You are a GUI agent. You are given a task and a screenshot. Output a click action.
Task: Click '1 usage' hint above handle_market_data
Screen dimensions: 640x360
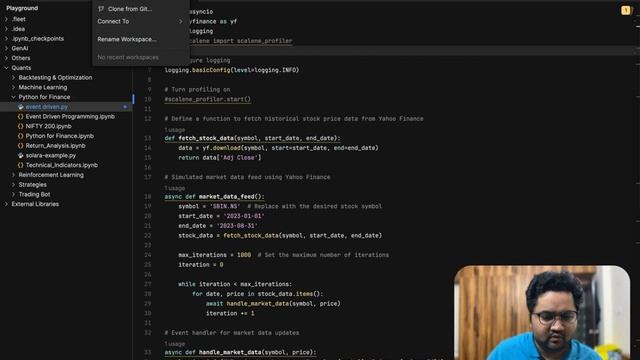(175, 344)
